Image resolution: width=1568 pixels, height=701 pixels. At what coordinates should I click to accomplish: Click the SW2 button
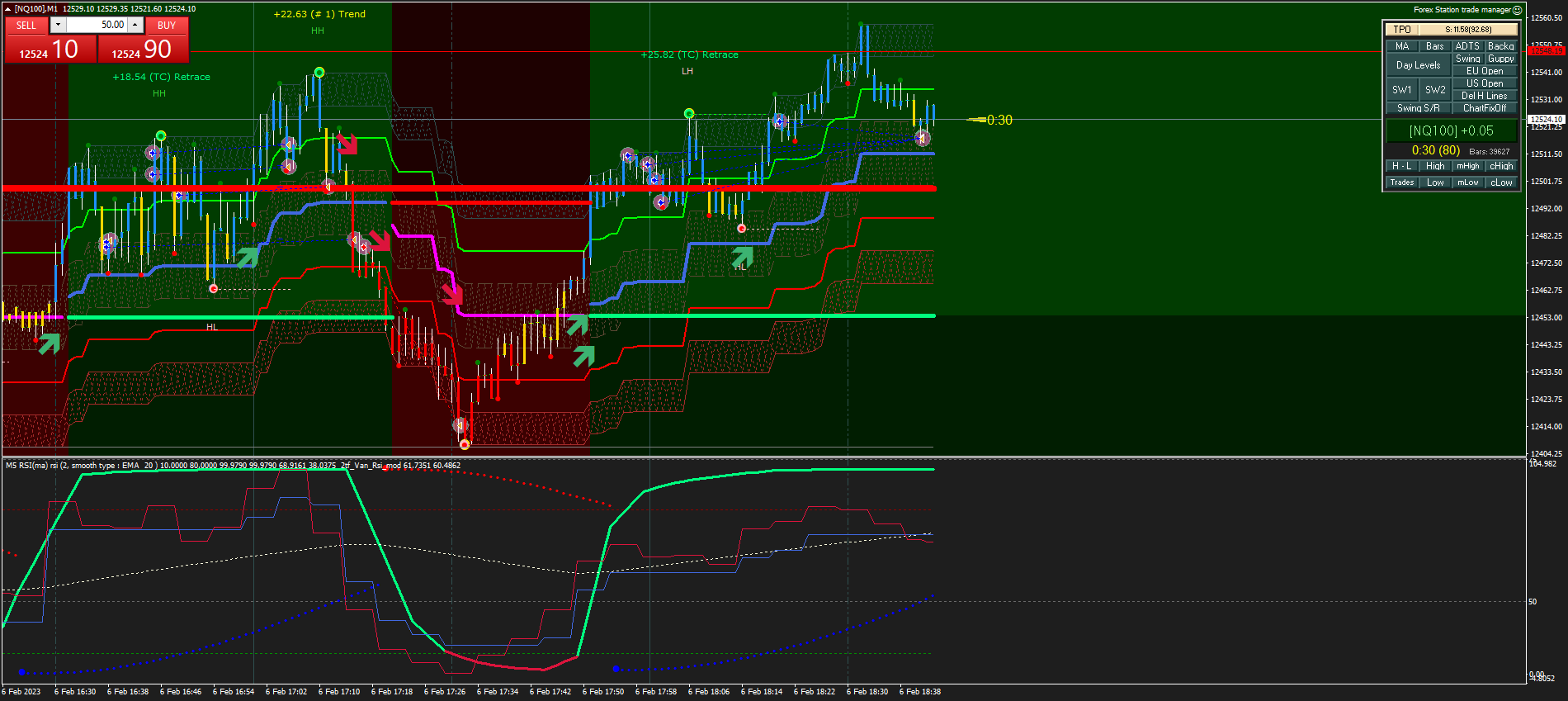pyautogui.click(x=1435, y=90)
